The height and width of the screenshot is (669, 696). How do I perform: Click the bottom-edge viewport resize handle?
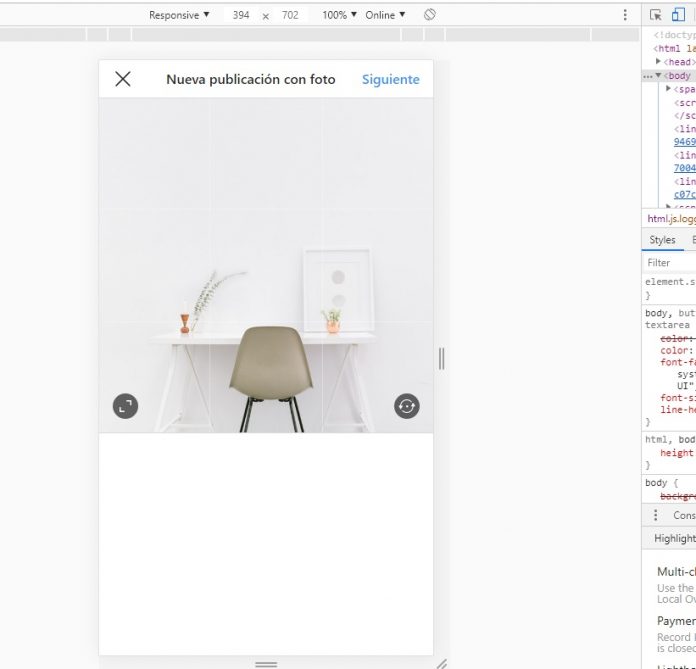[x=266, y=664]
